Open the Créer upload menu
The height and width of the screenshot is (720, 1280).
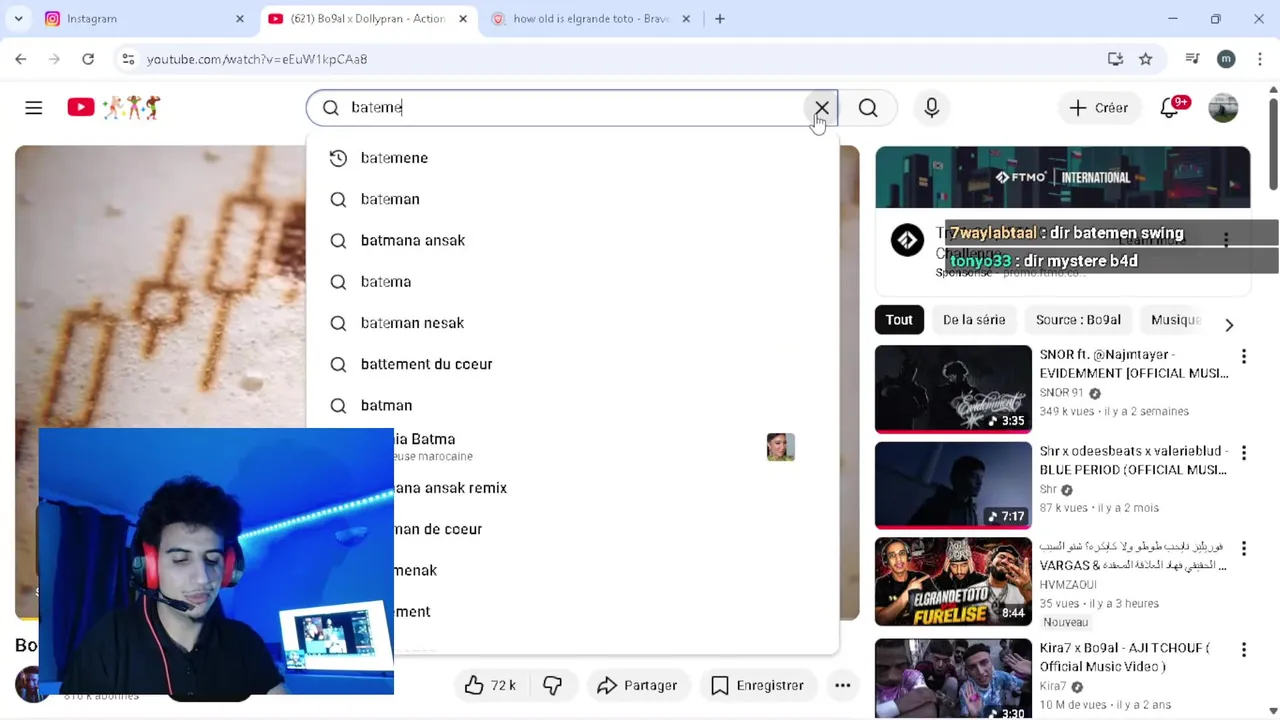pyautogui.click(x=1098, y=108)
